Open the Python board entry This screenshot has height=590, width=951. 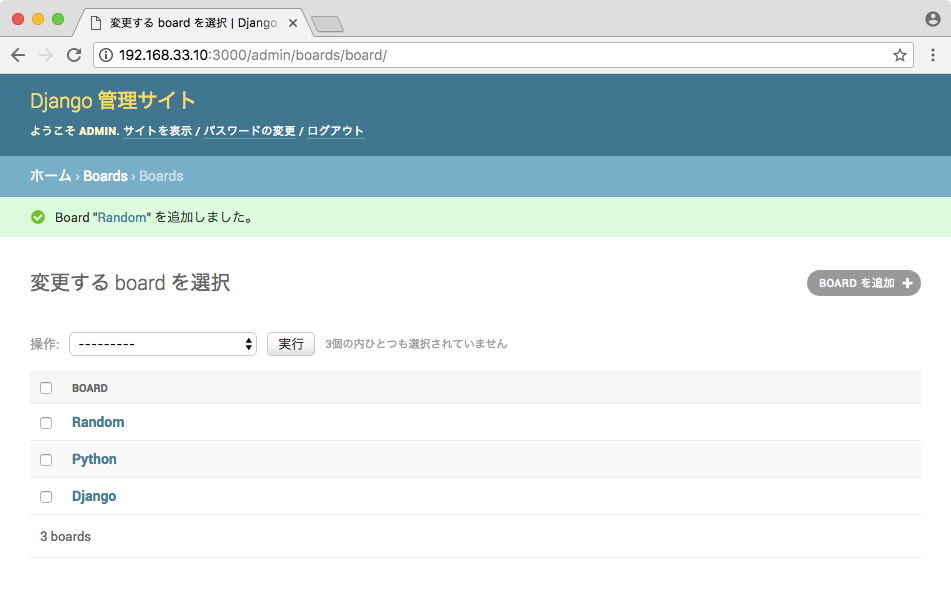94,460
